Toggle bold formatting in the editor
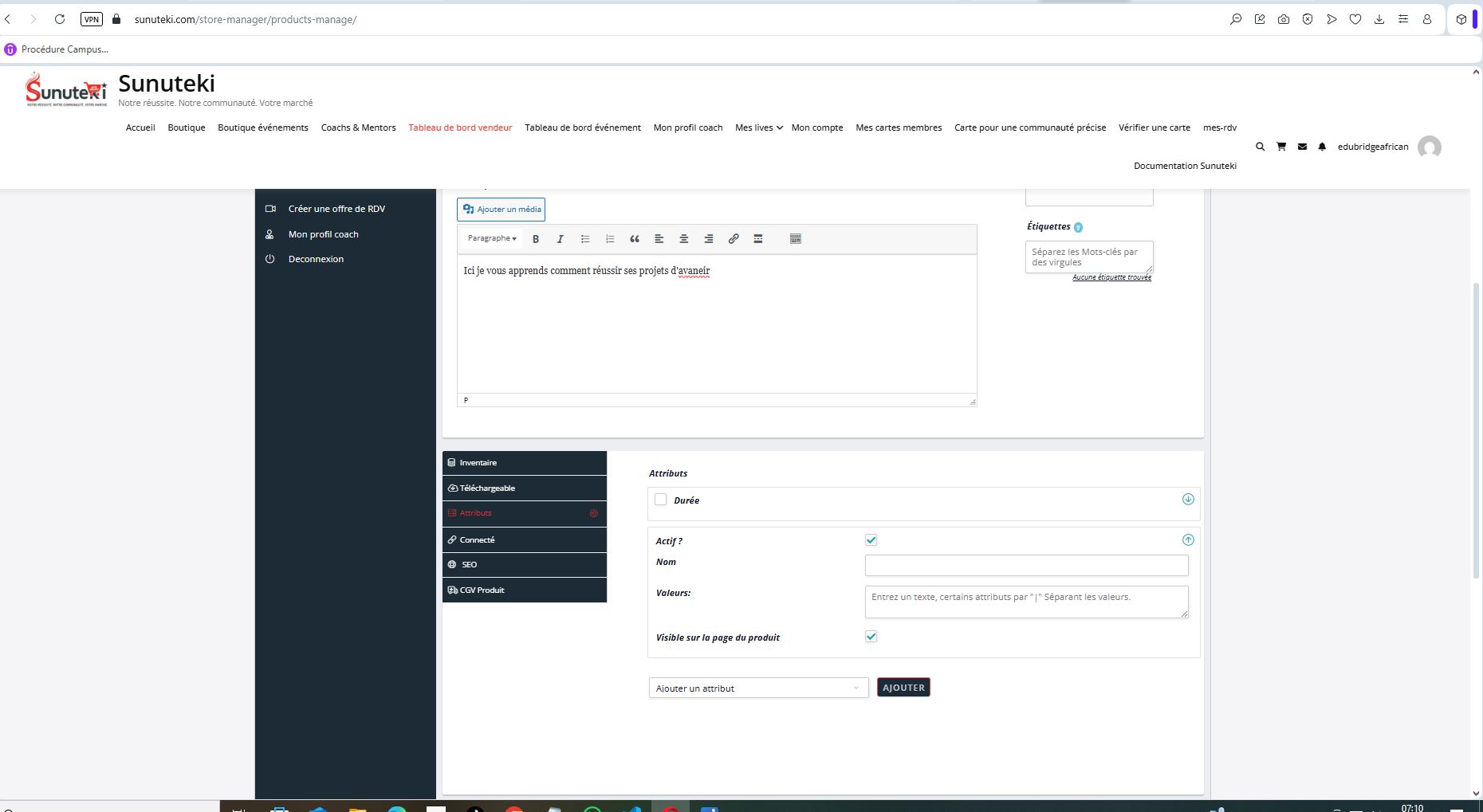This screenshot has height=812, width=1483. click(x=536, y=239)
